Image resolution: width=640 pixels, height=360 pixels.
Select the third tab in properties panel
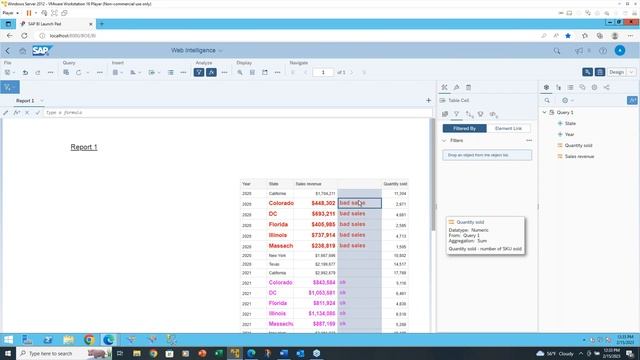tap(469, 87)
